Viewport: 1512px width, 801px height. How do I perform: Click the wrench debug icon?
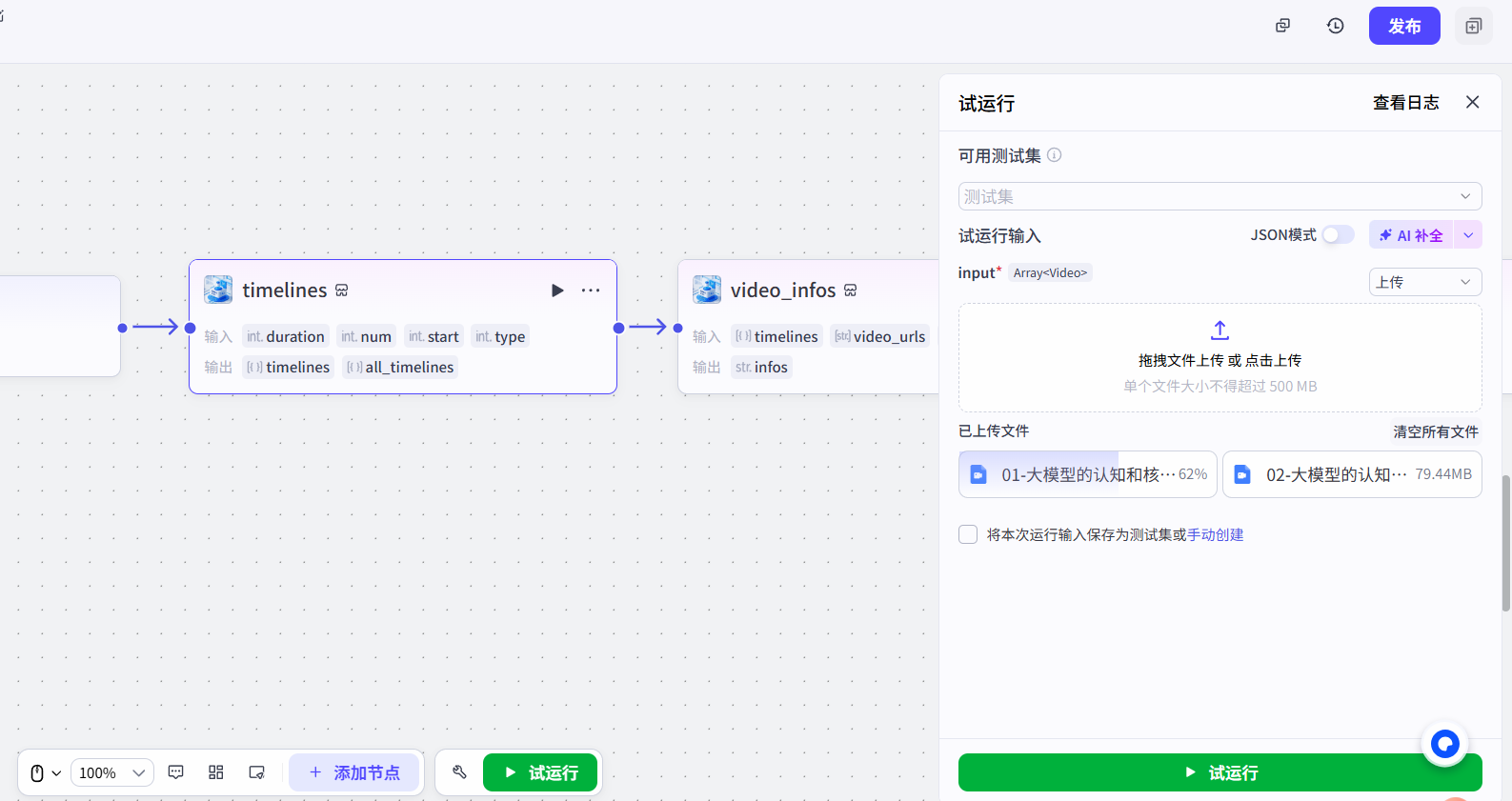click(x=459, y=772)
